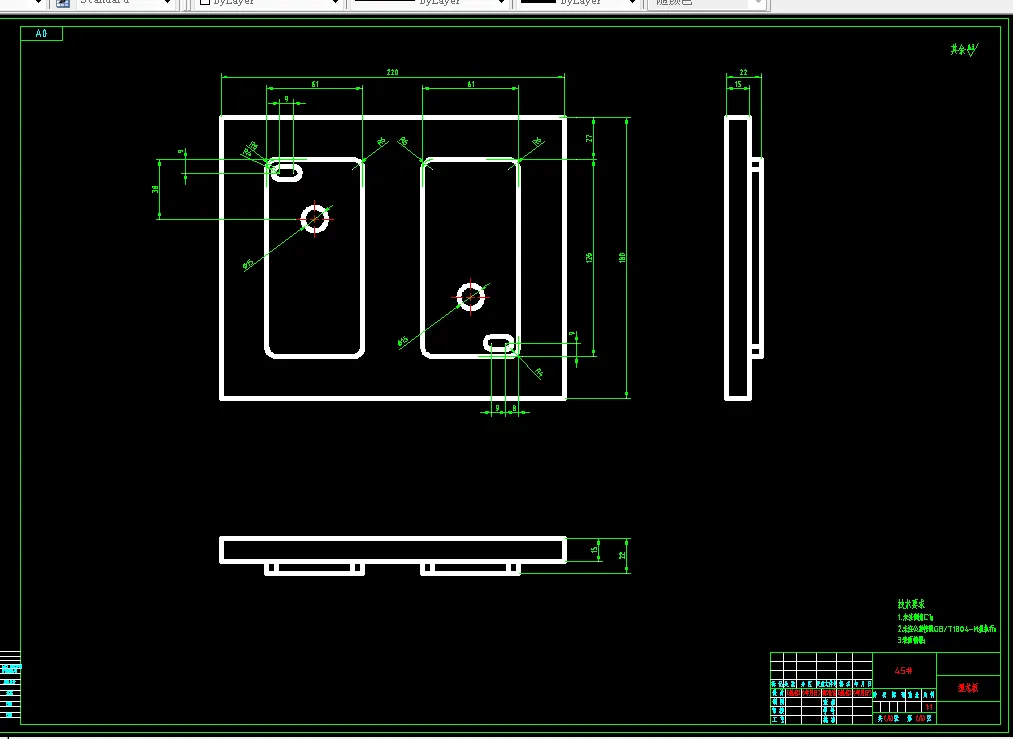This screenshot has height=739, width=1013.
Task: Pick the slot at top of left pocket
Action: [x=286, y=172]
